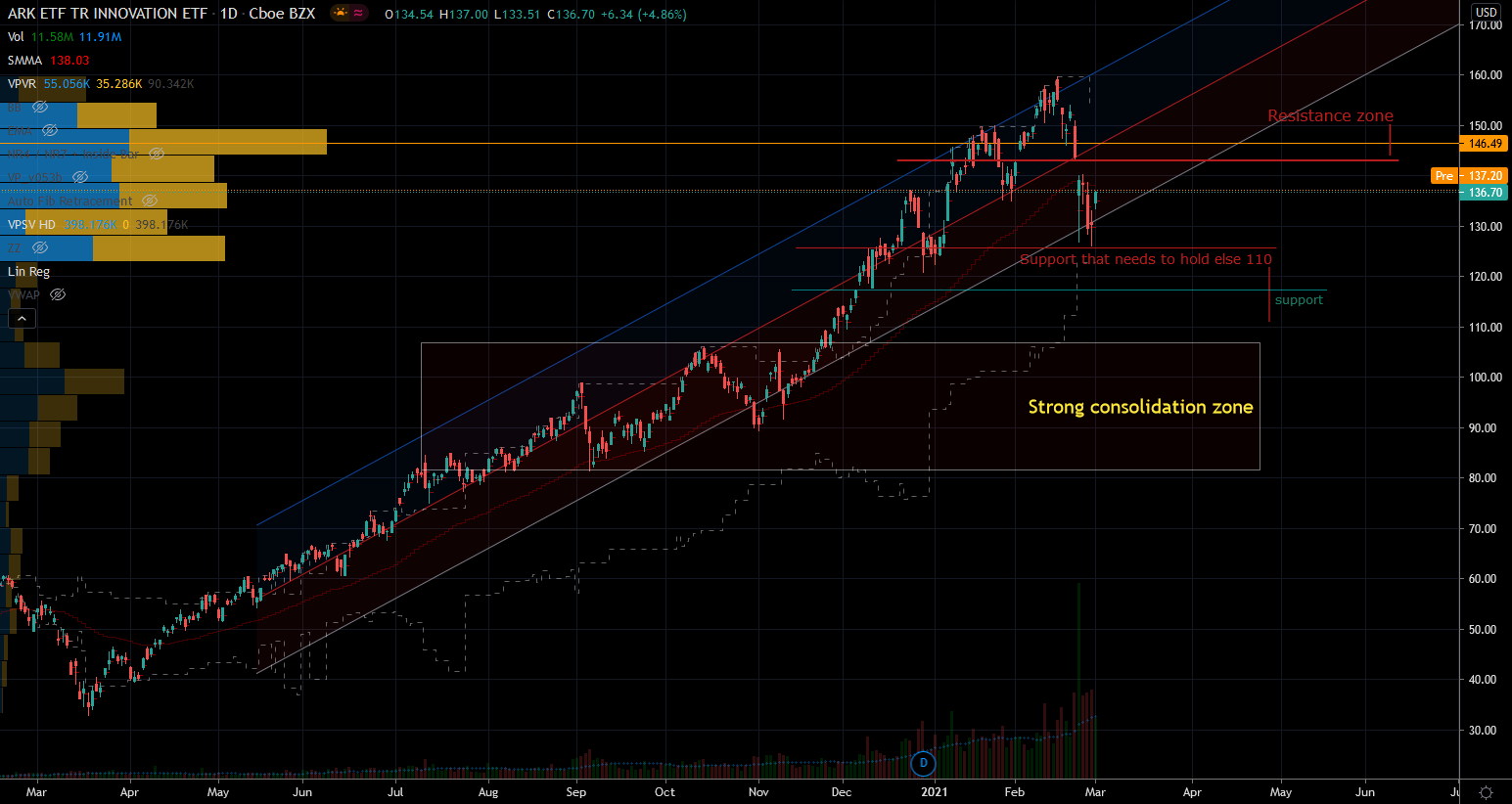Select the SMMA indicator legend
The height and width of the screenshot is (804, 1512).
point(25,61)
